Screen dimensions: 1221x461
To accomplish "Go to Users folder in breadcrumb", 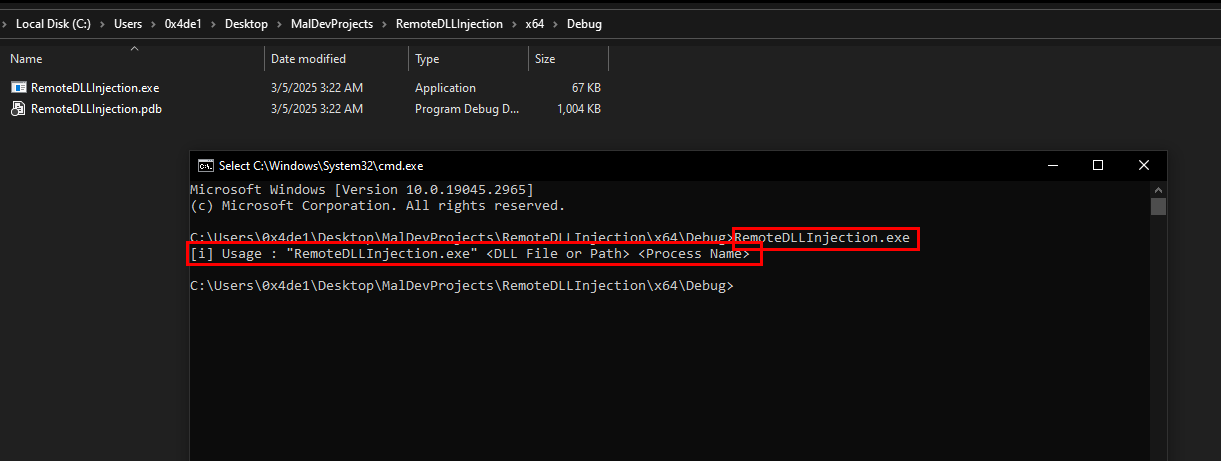I will pos(129,24).
